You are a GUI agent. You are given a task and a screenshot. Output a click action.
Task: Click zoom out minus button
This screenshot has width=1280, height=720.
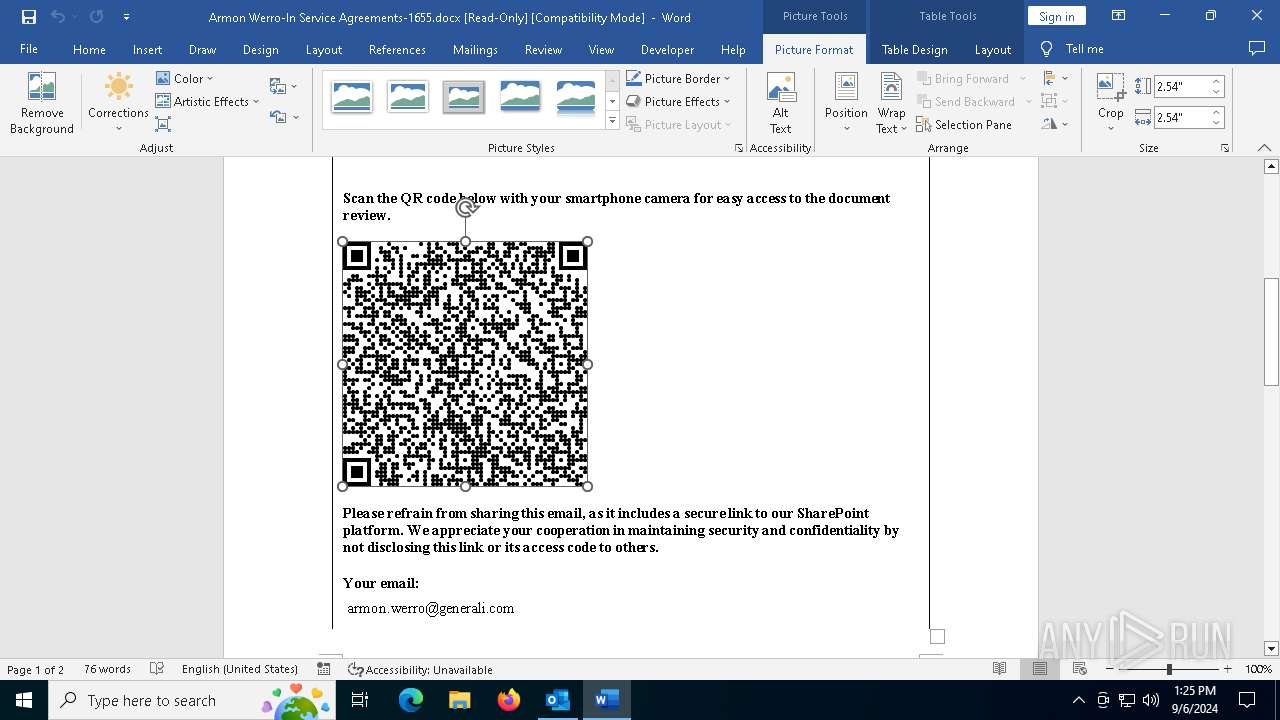click(1110, 669)
